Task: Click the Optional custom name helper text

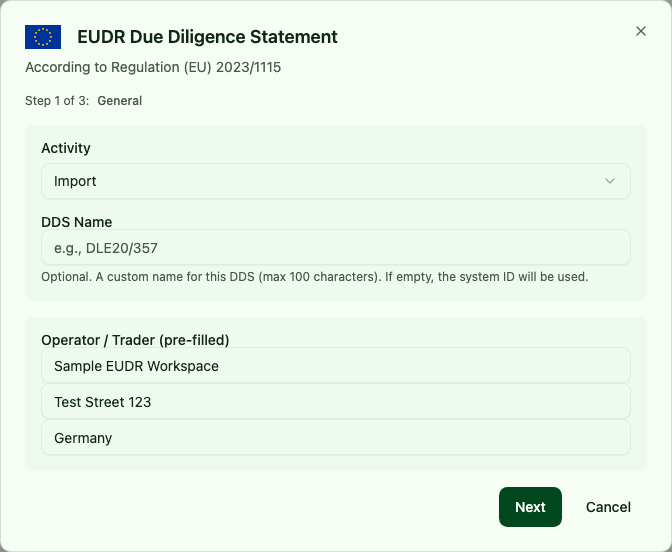Action: [315, 277]
